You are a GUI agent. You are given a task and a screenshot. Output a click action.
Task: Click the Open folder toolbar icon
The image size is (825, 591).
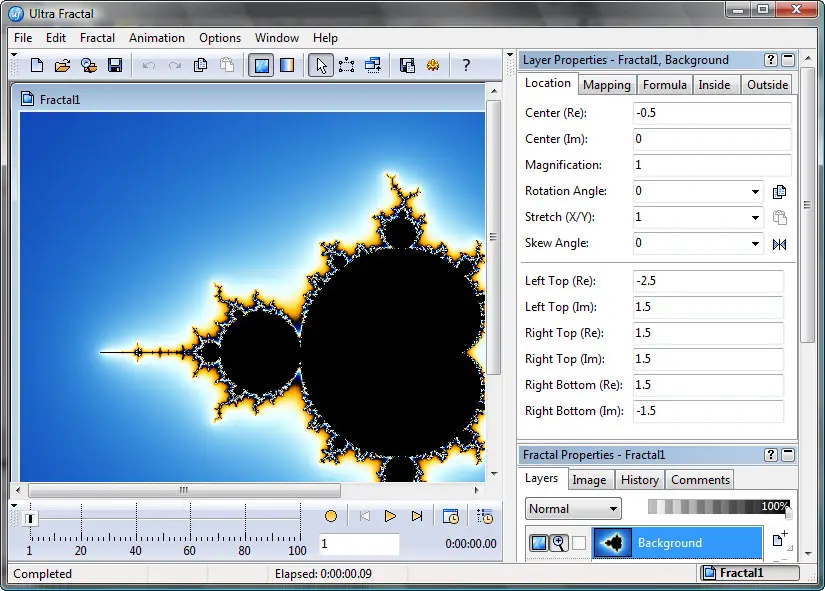click(62, 65)
